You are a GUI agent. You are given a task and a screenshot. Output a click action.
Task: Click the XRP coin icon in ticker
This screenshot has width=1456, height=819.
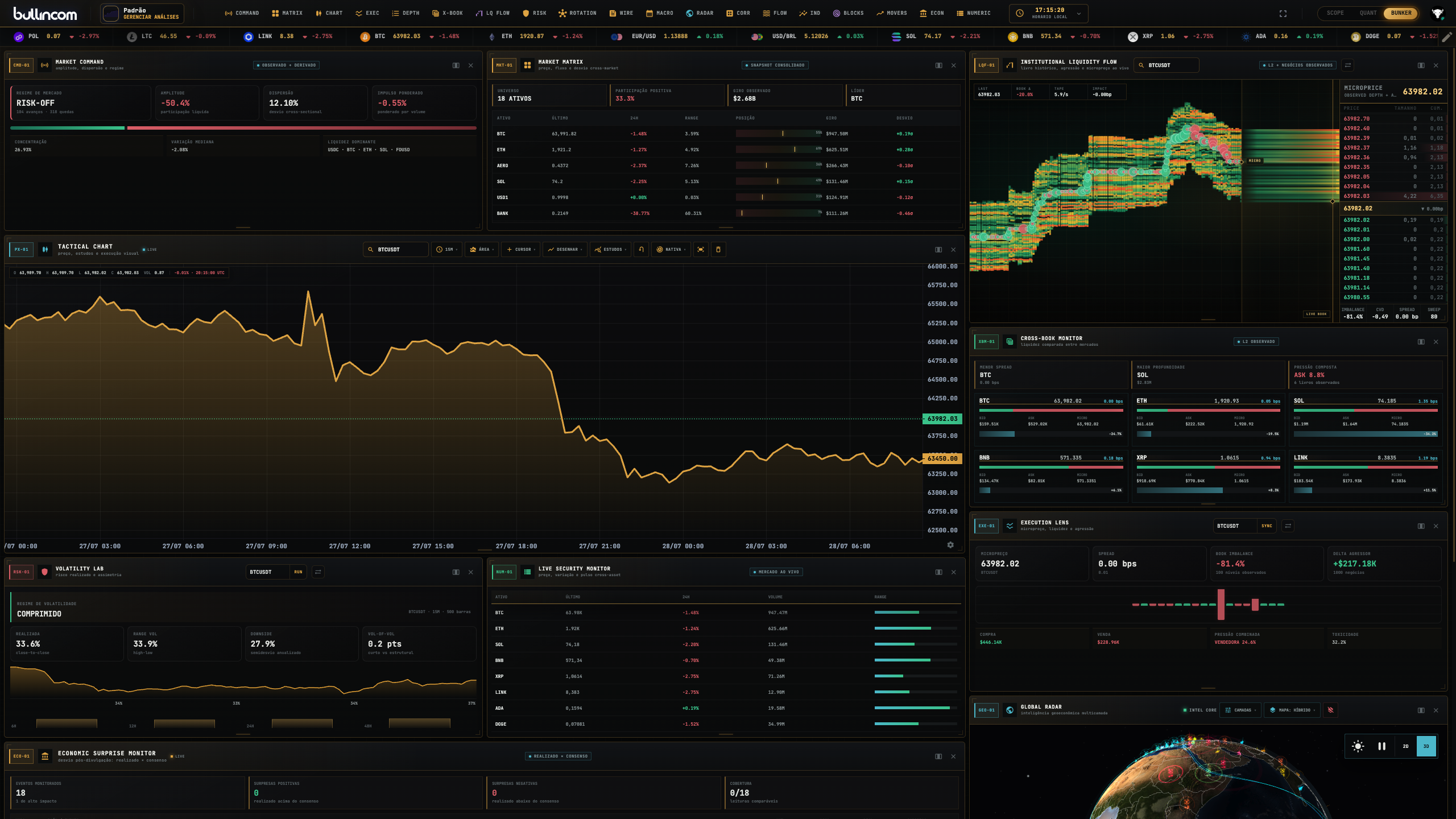pos(1133,37)
